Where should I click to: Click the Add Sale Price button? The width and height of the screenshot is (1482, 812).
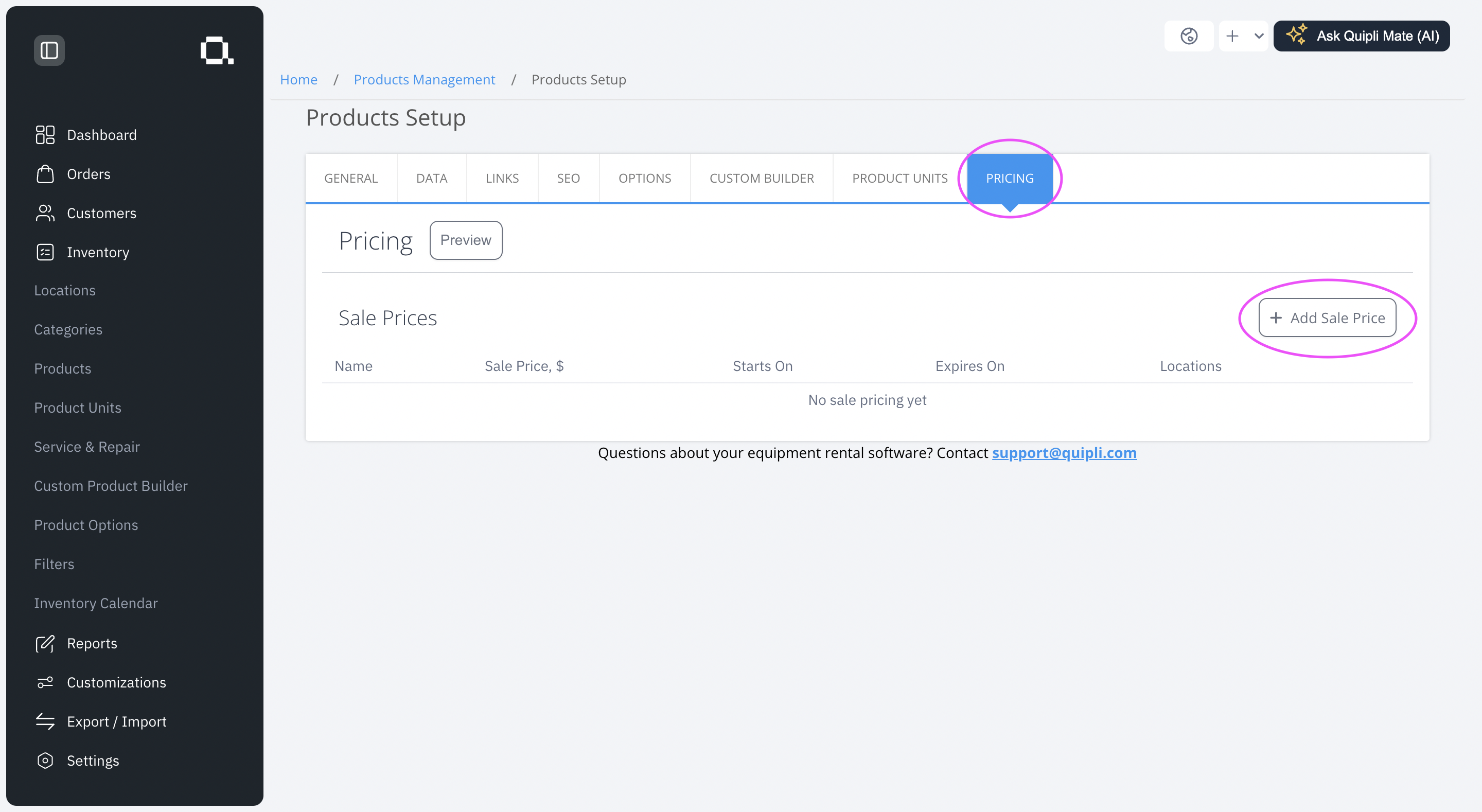point(1327,317)
